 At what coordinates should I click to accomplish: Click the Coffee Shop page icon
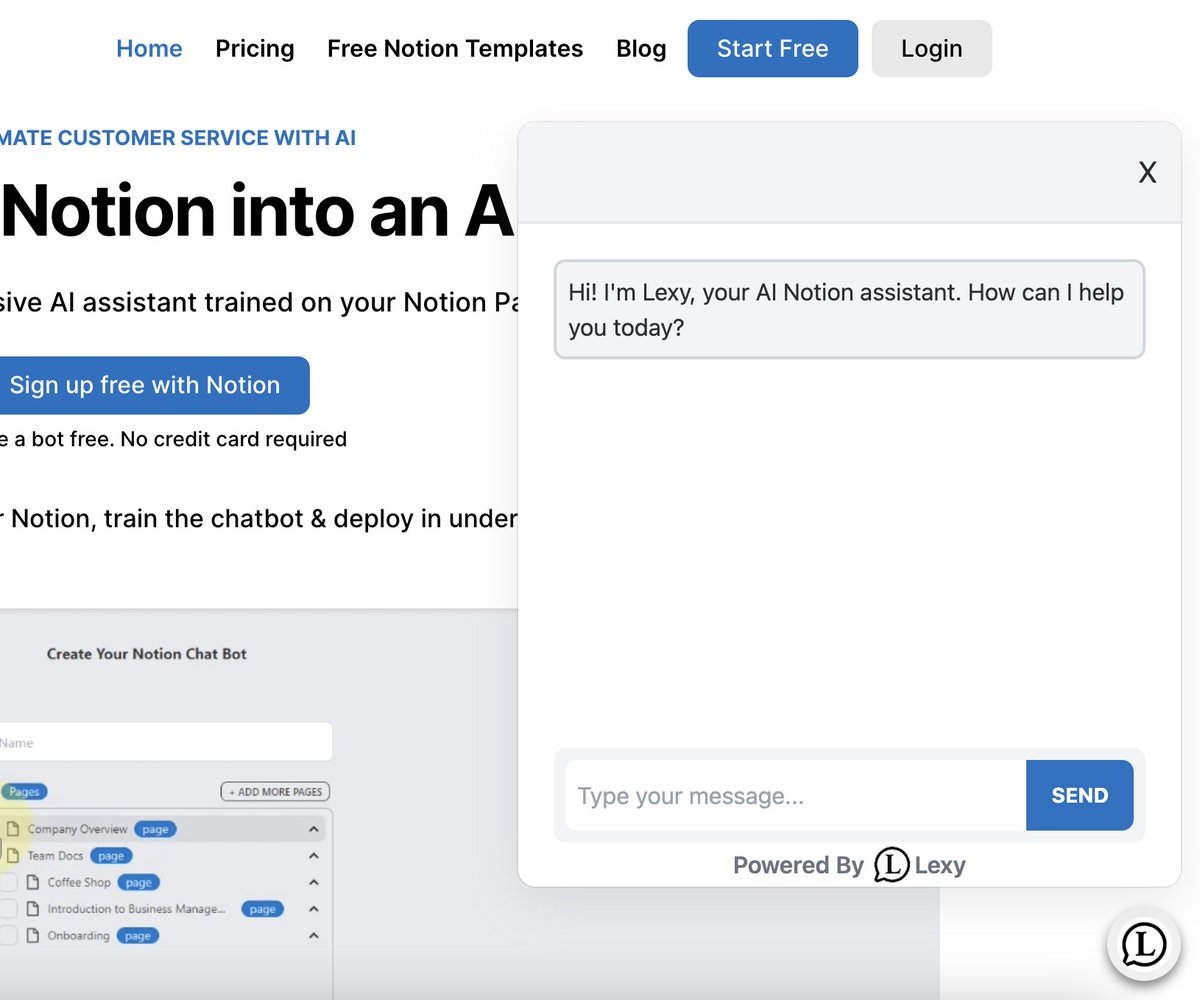pyautogui.click(x=33, y=883)
